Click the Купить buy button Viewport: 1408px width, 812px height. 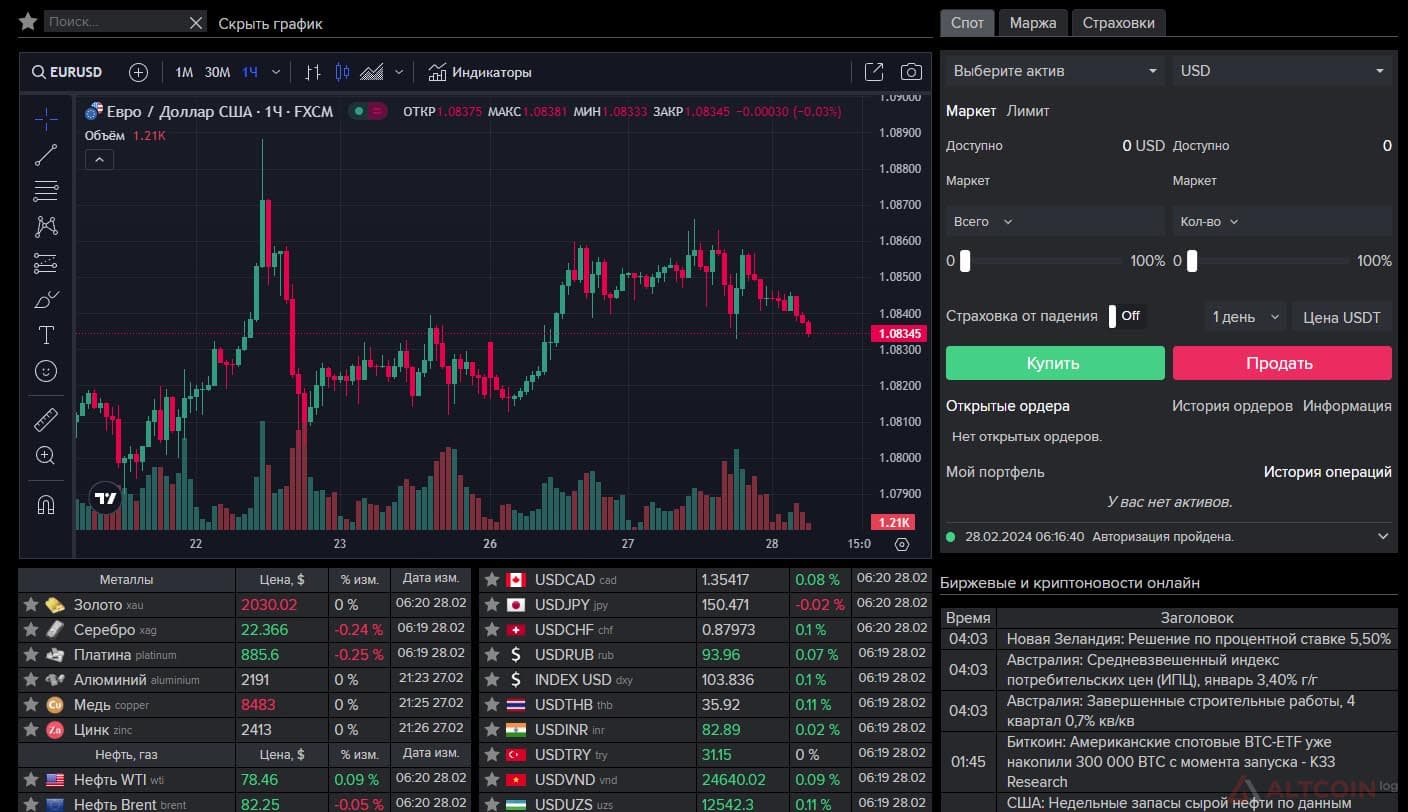point(1055,363)
